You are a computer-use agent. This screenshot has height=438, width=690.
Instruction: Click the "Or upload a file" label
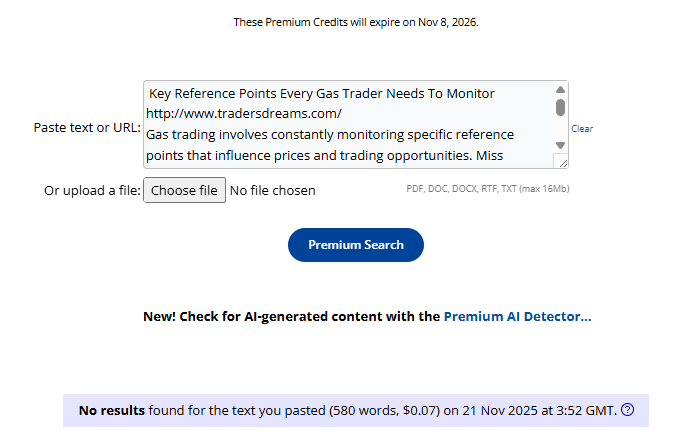92,190
